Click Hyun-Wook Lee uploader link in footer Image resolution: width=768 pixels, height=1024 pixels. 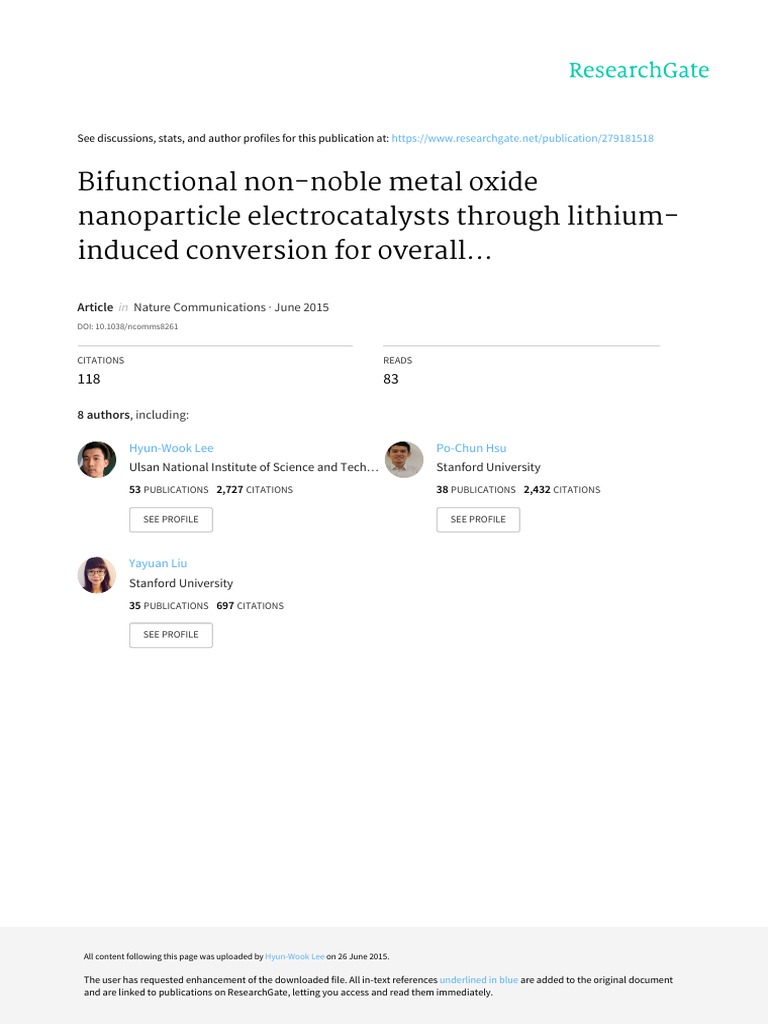[x=295, y=957]
